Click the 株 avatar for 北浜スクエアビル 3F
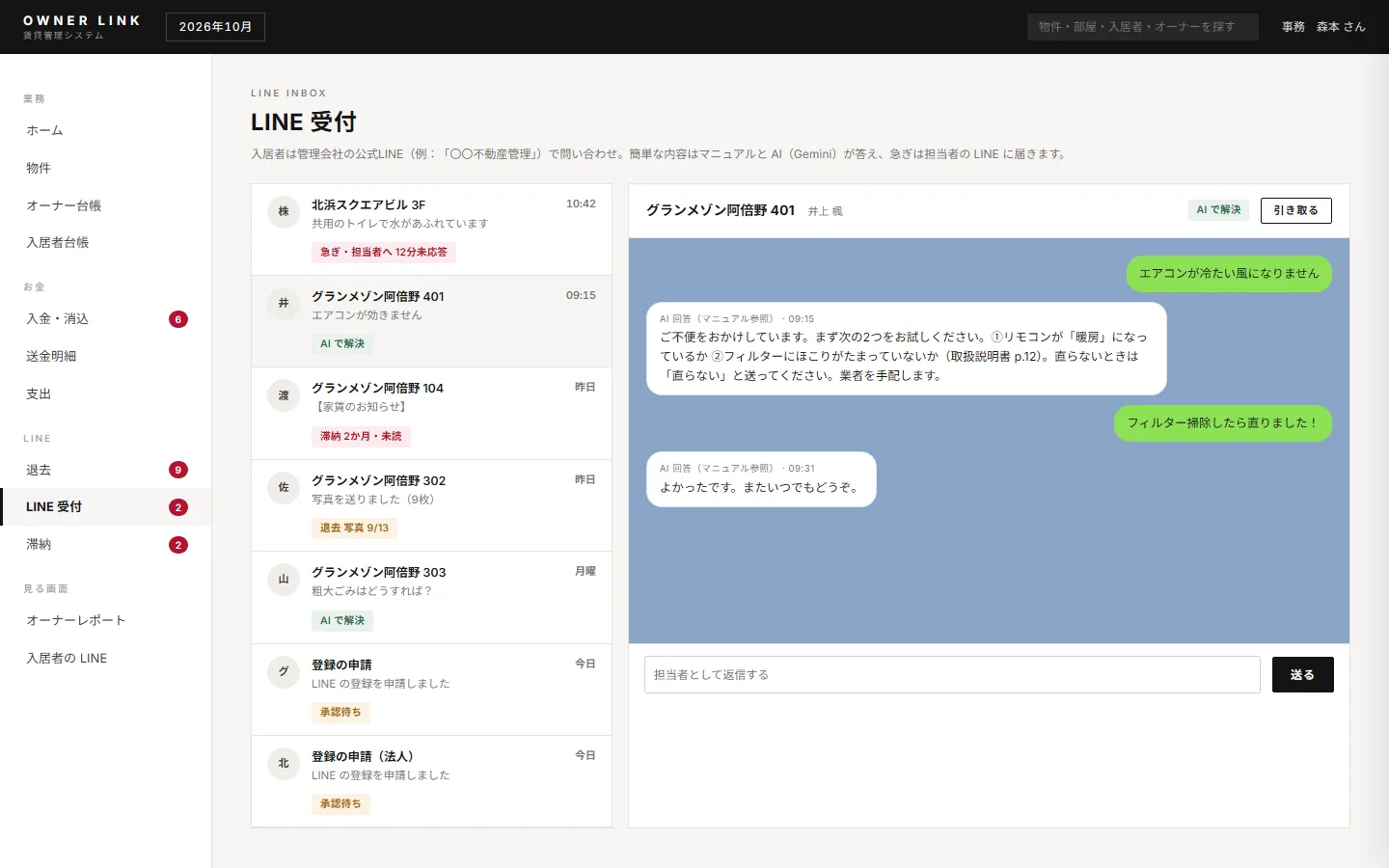 pos(284,211)
